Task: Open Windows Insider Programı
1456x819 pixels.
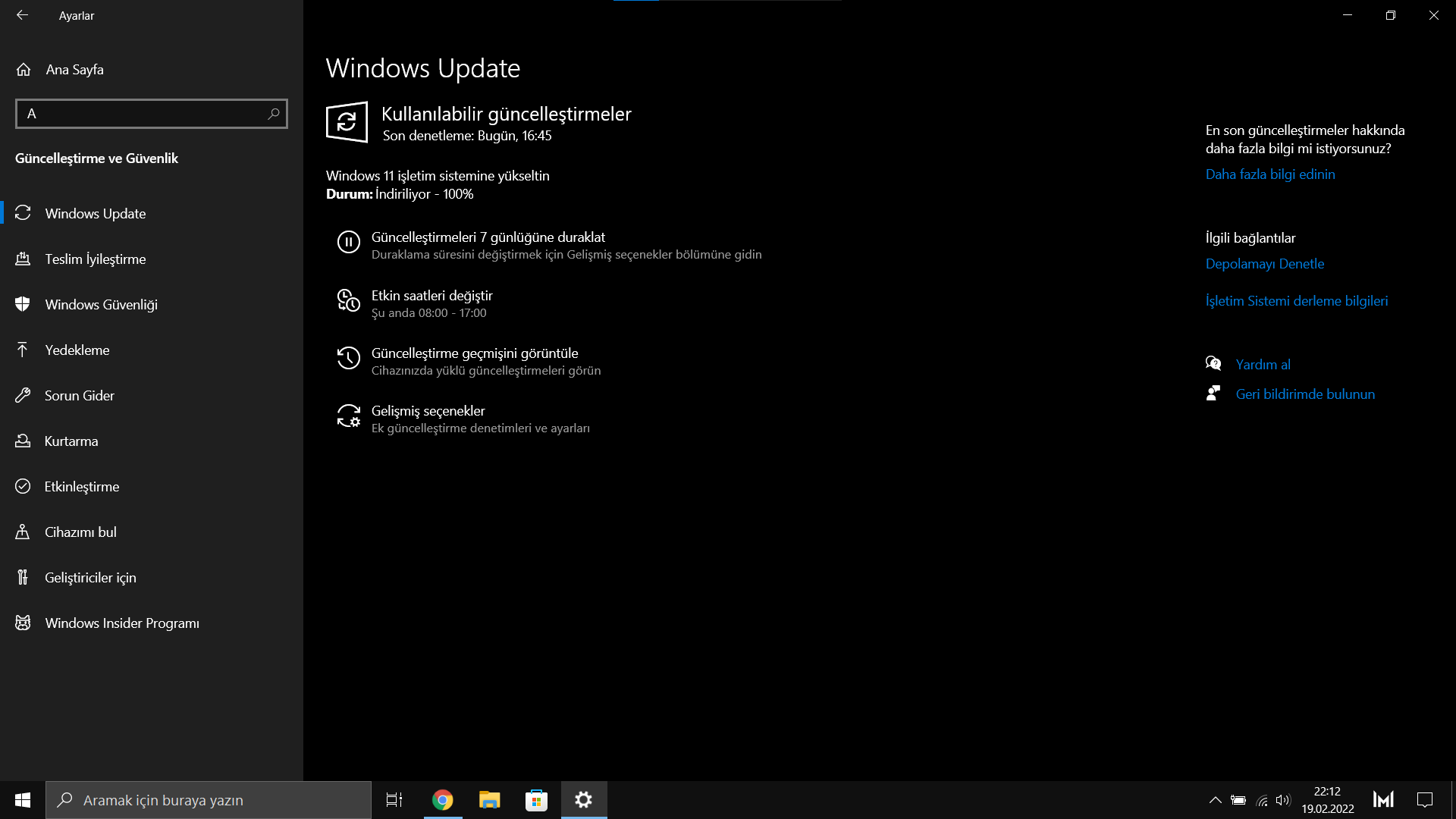Action: [152, 623]
